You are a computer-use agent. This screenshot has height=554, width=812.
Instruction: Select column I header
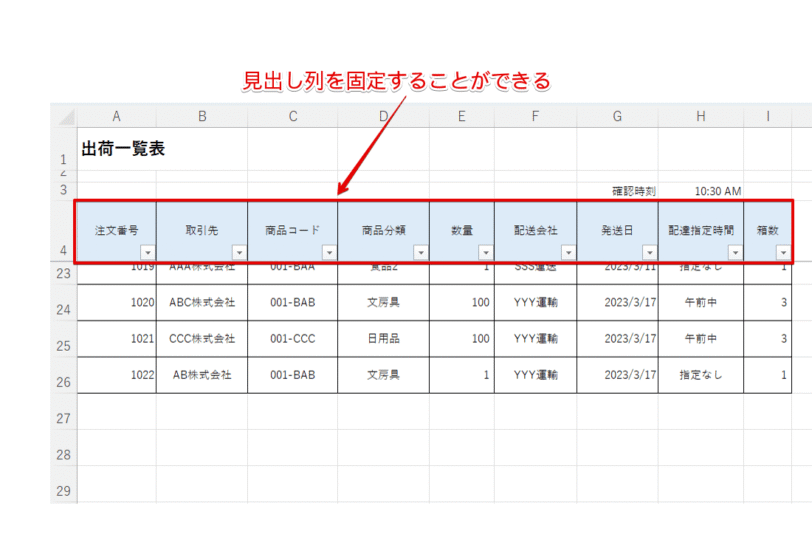click(767, 116)
